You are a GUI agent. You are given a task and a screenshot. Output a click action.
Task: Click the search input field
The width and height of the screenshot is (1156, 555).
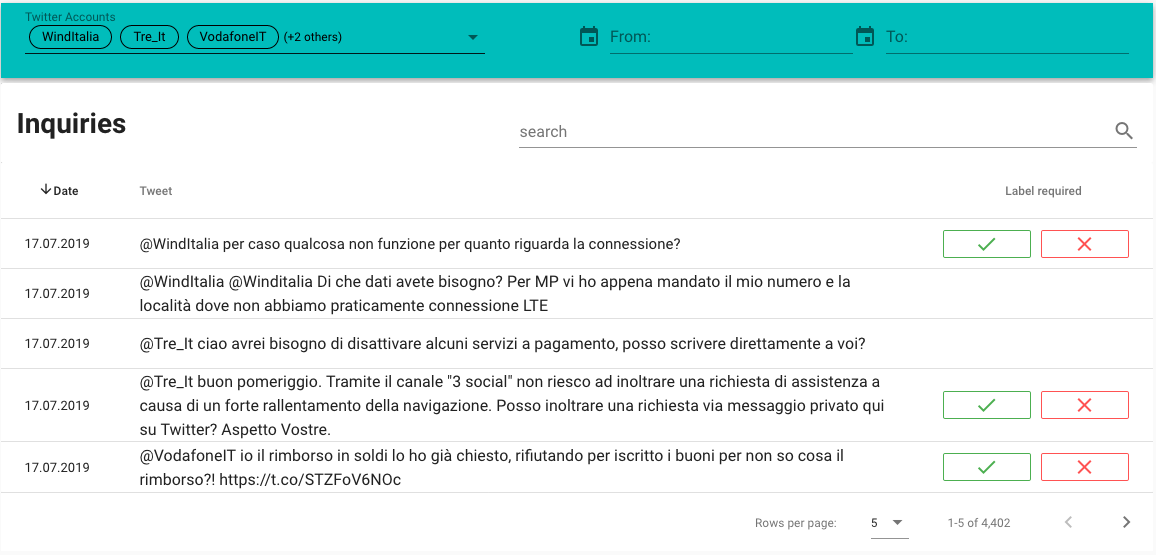click(810, 132)
